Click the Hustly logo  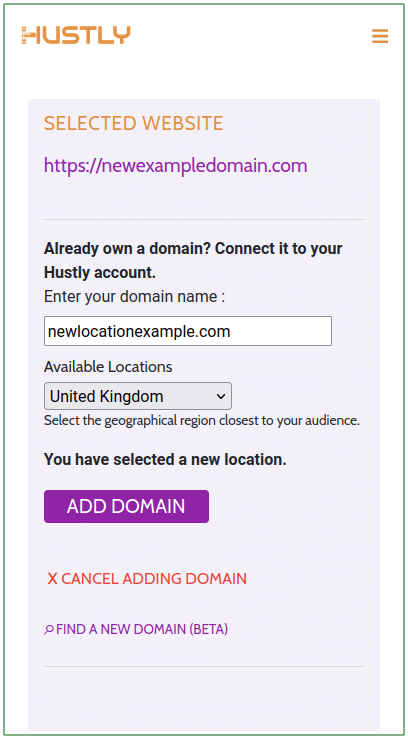click(76, 35)
